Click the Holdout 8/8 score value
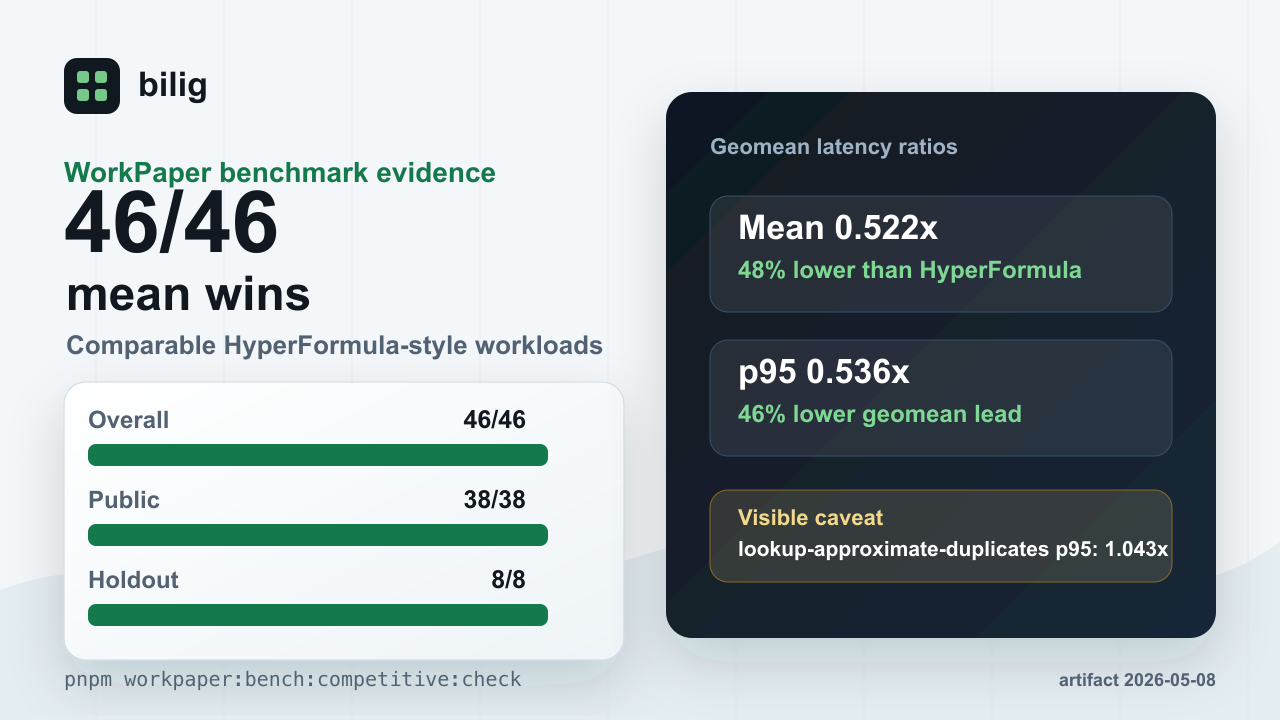 (508, 580)
